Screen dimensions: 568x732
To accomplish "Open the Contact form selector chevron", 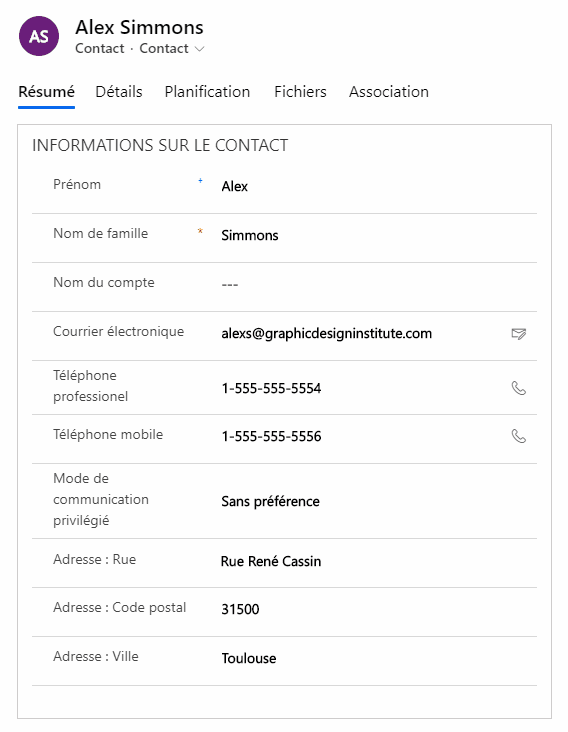I will (199, 49).
